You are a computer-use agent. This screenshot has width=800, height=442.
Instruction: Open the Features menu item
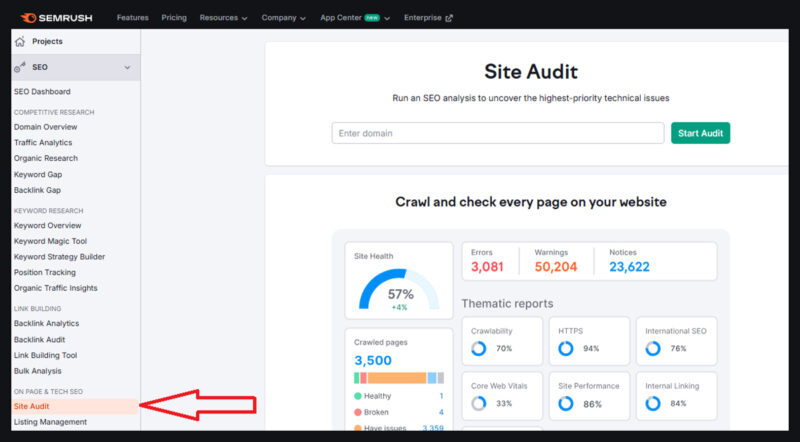133,17
